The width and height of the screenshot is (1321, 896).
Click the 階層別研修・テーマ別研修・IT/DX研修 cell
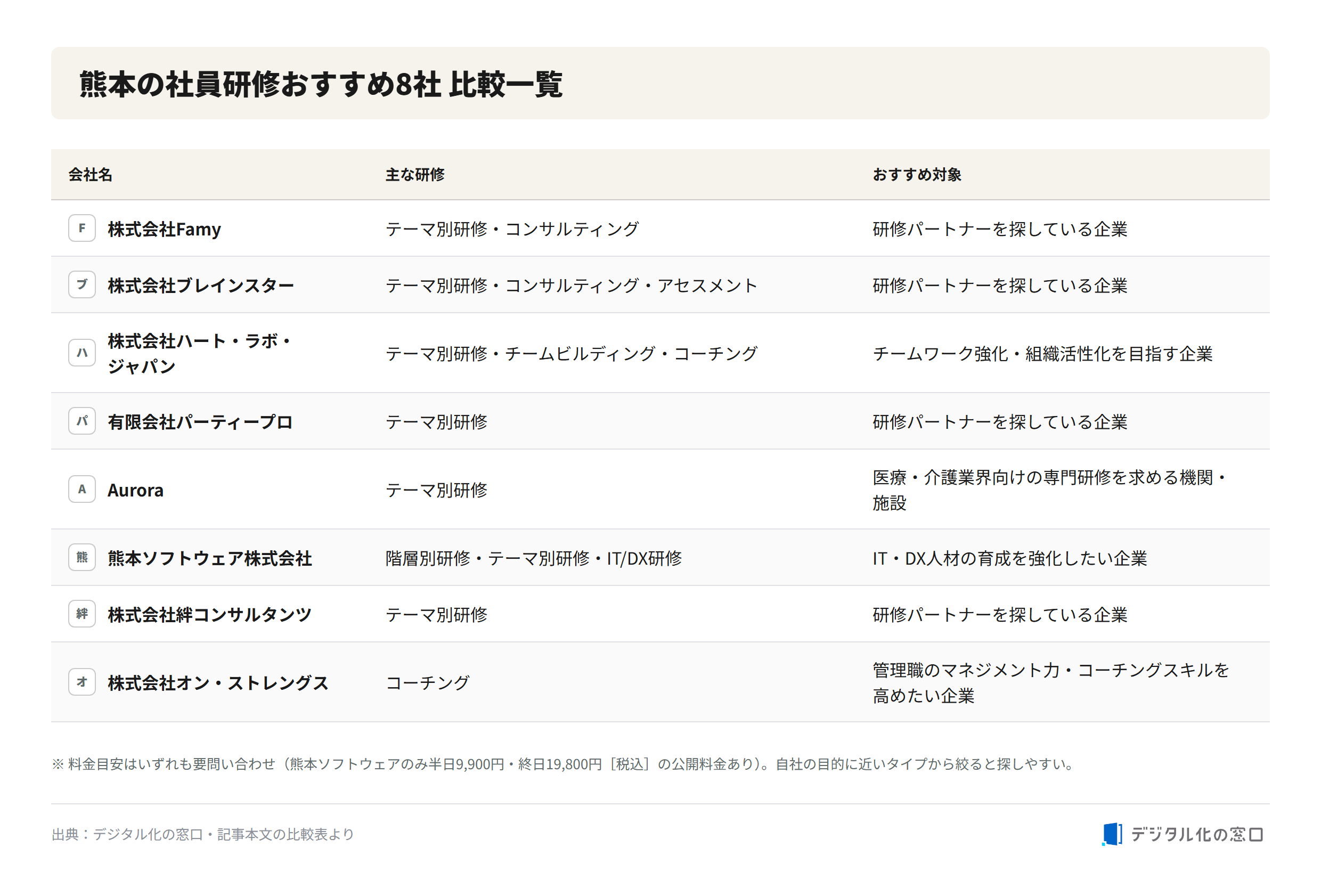pos(533,558)
